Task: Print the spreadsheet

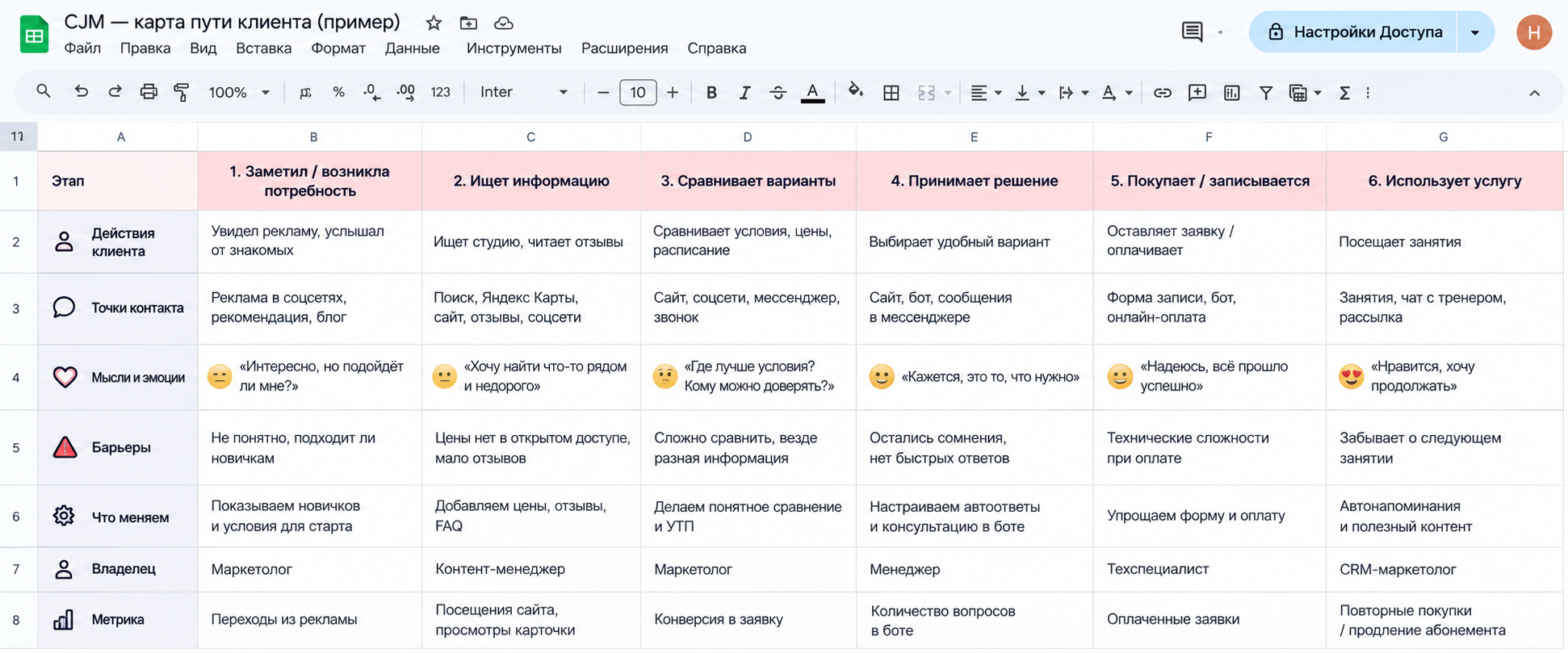Action: point(149,92)
